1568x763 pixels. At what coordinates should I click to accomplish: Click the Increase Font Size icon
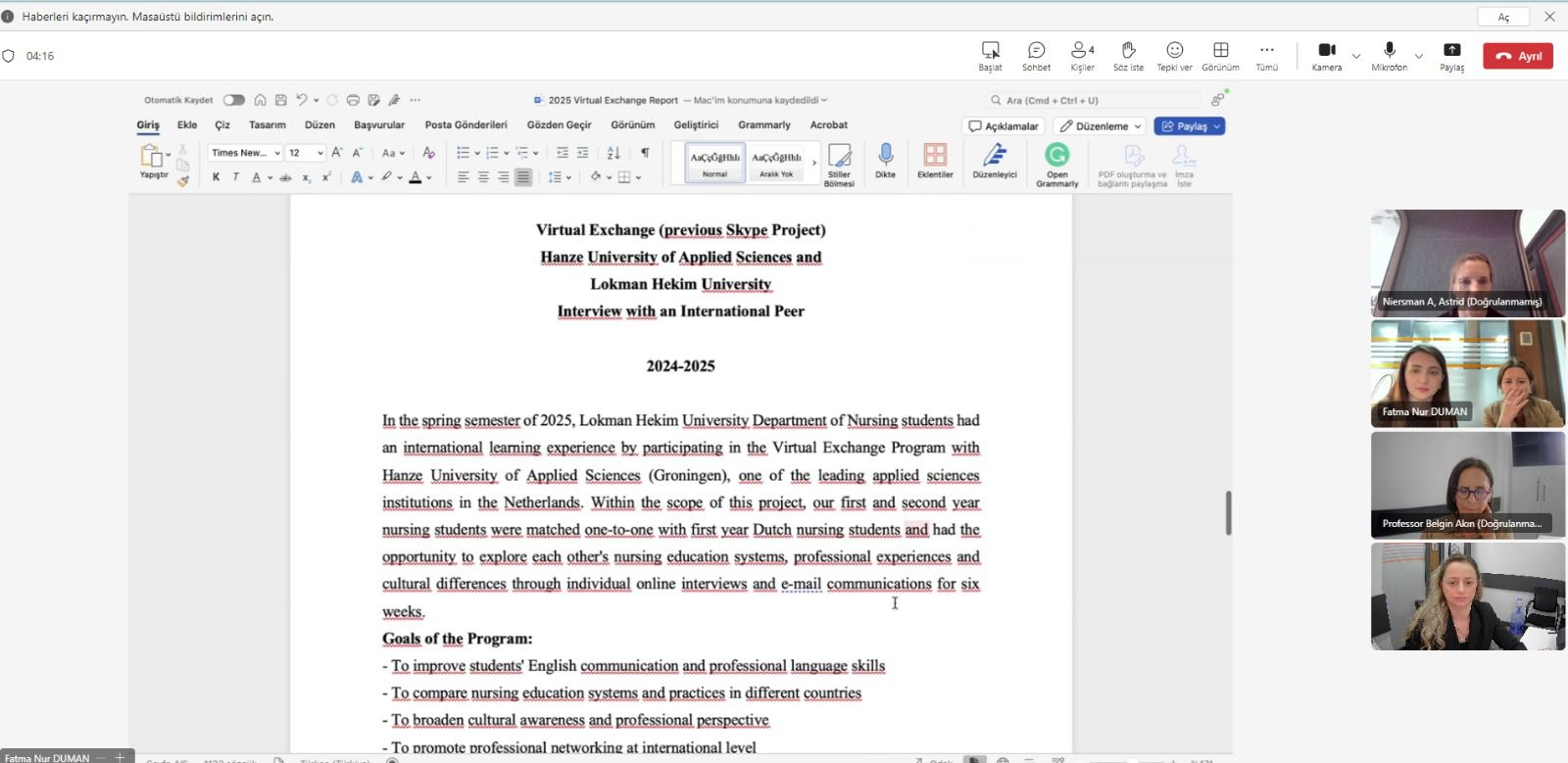tap(337, 153)
